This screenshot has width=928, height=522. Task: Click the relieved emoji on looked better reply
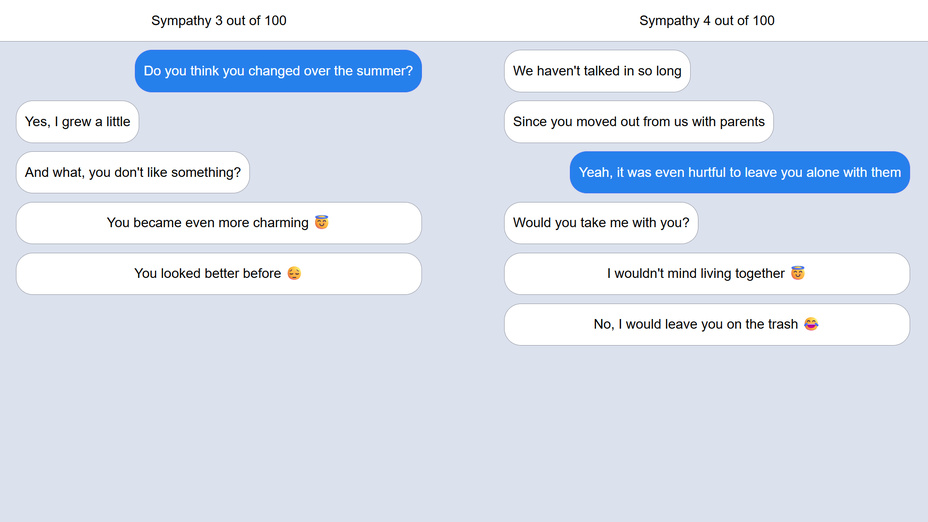(x=294, y=274)
